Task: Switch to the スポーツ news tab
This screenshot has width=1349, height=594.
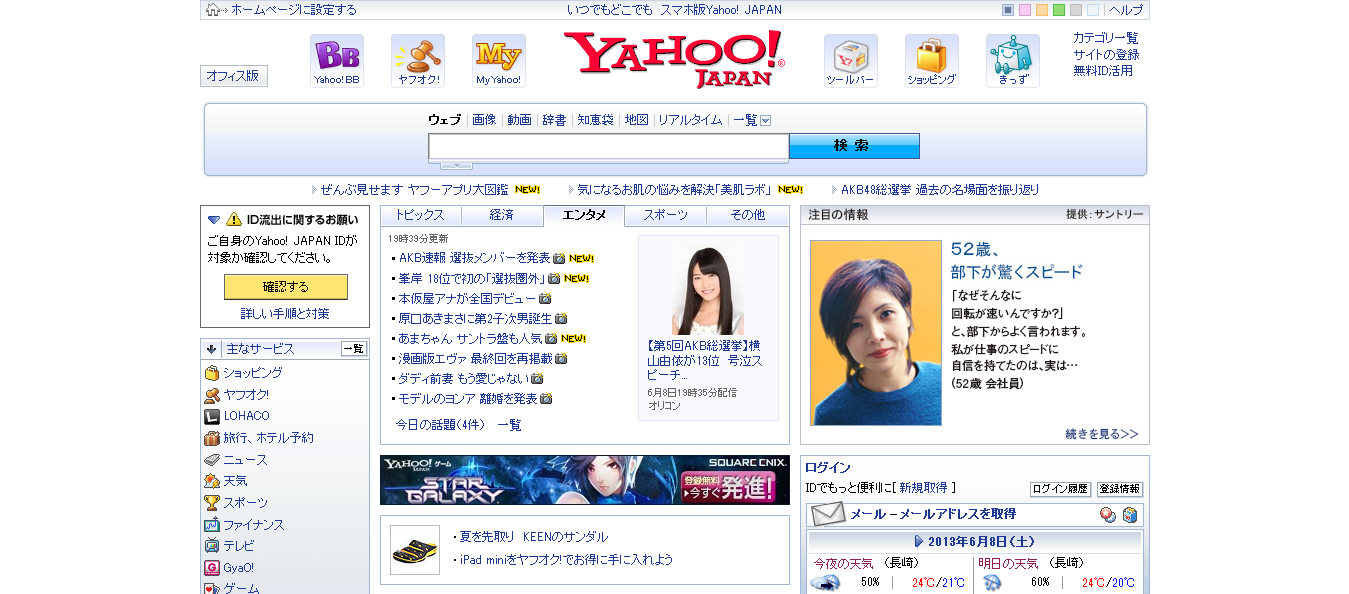Action: click(666, 215)
